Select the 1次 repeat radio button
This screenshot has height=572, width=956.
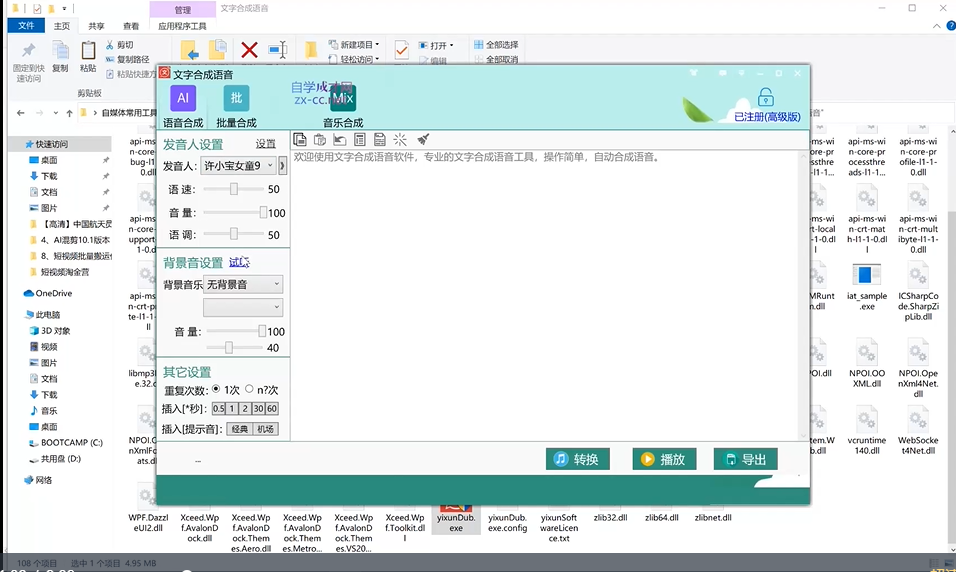tap(216, 389)
